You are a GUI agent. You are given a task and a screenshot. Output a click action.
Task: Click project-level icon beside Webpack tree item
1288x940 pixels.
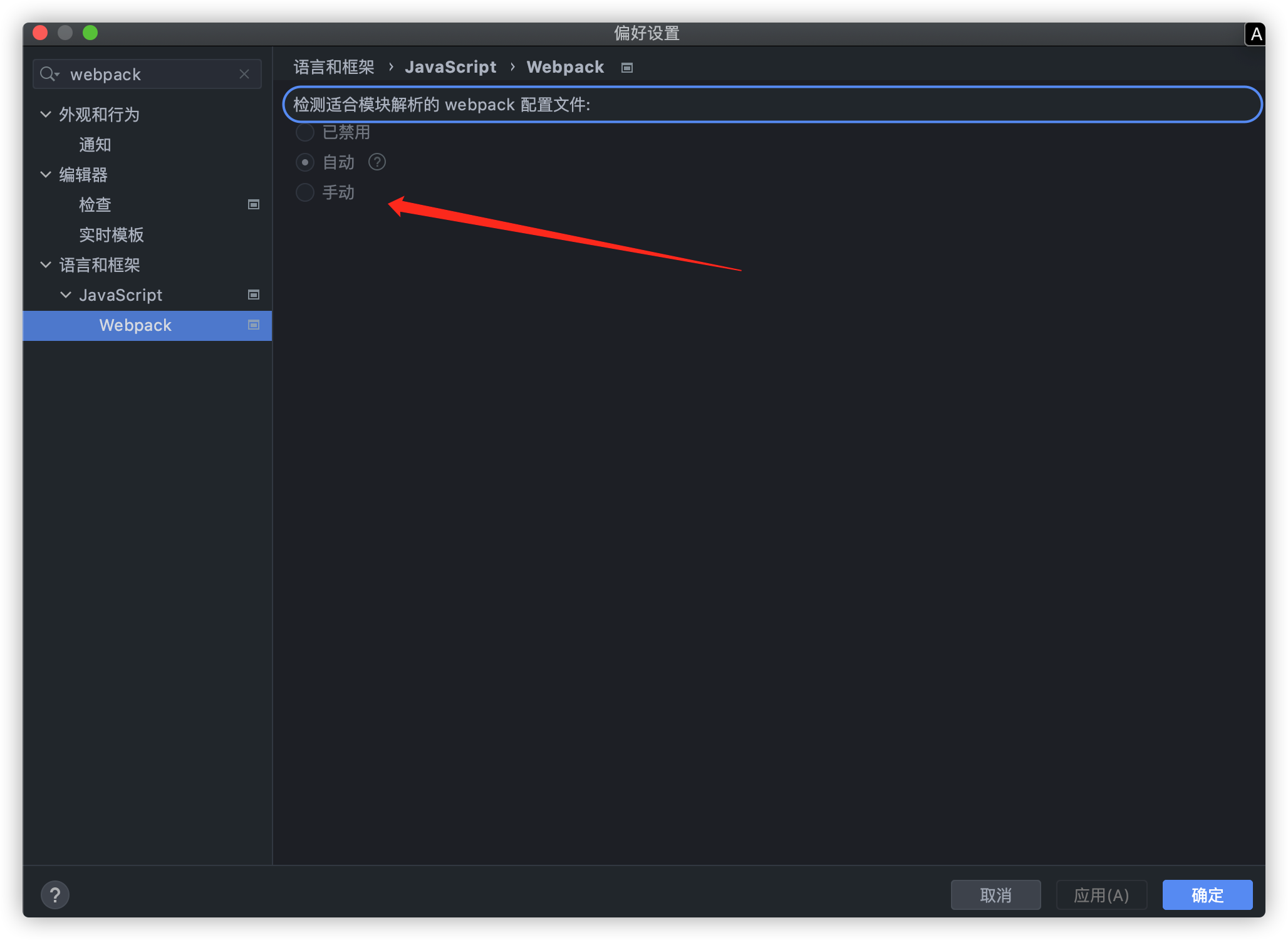pos(254,325)
